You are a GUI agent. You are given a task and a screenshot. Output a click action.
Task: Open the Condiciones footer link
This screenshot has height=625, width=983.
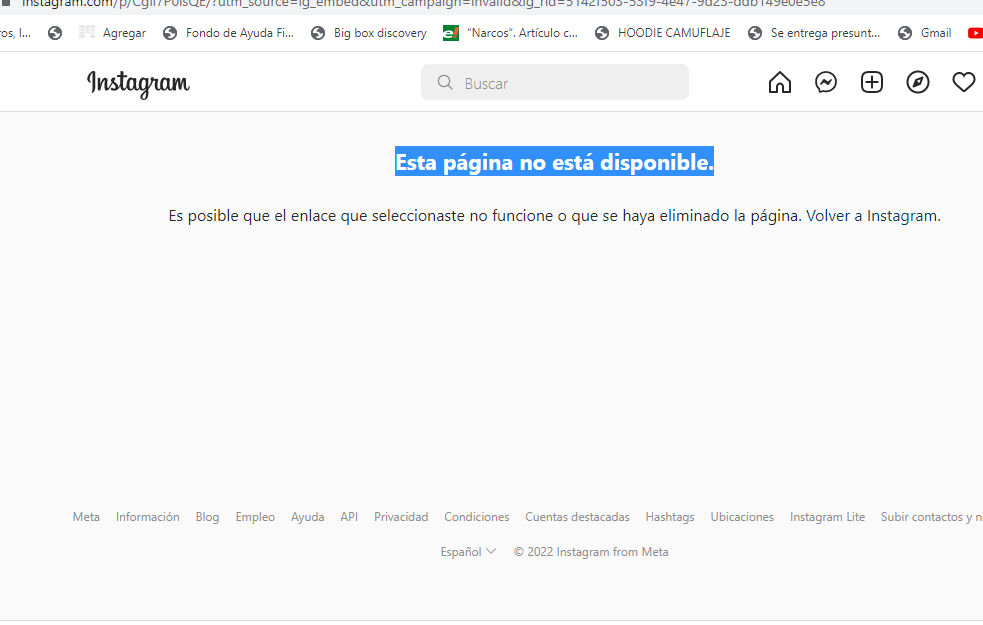pos(476,517)
